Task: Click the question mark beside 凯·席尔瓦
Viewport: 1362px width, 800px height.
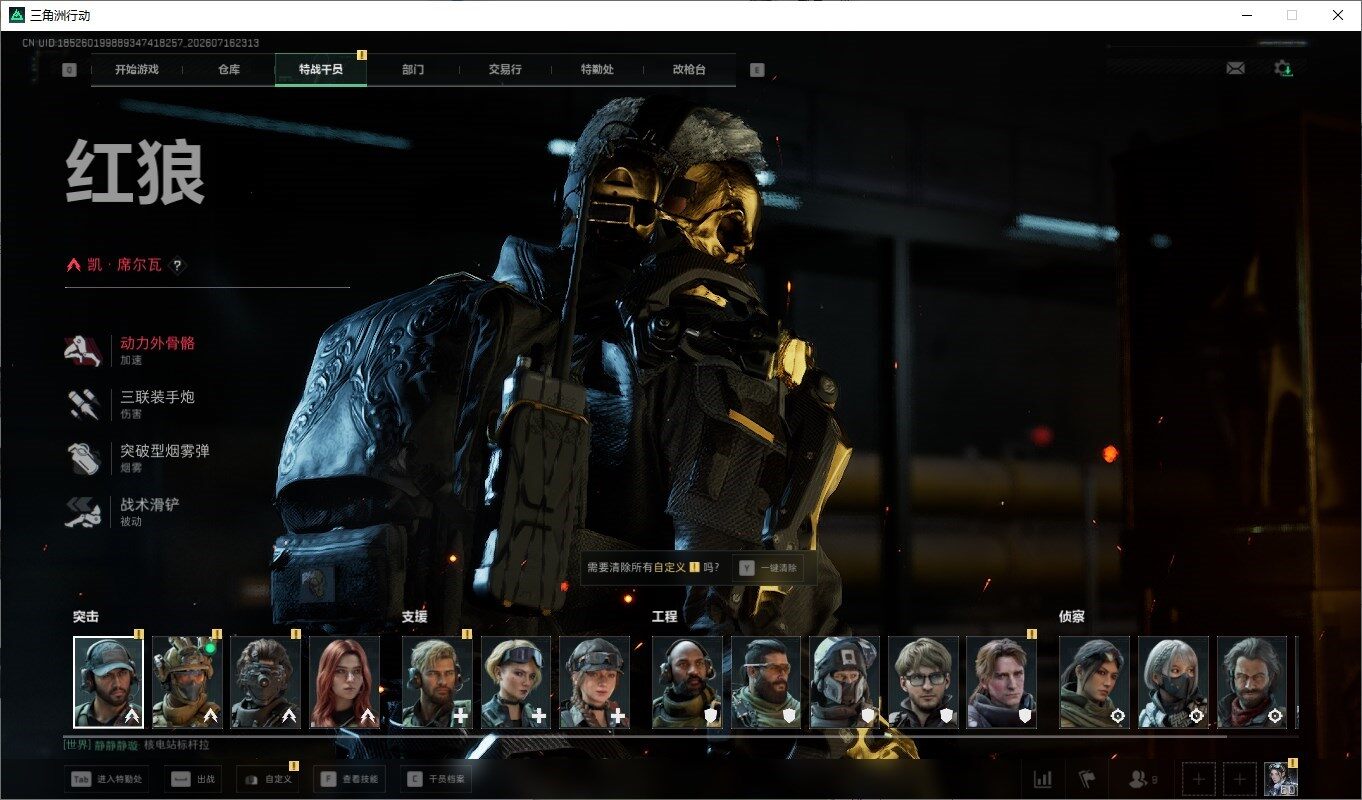Action: (x=177, y=265)
